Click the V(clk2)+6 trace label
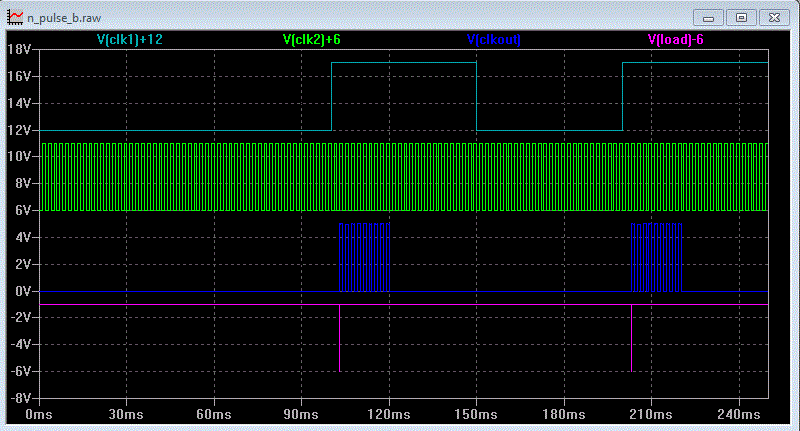Viewport: 800px width, 431px height. (x=312, y=39)
